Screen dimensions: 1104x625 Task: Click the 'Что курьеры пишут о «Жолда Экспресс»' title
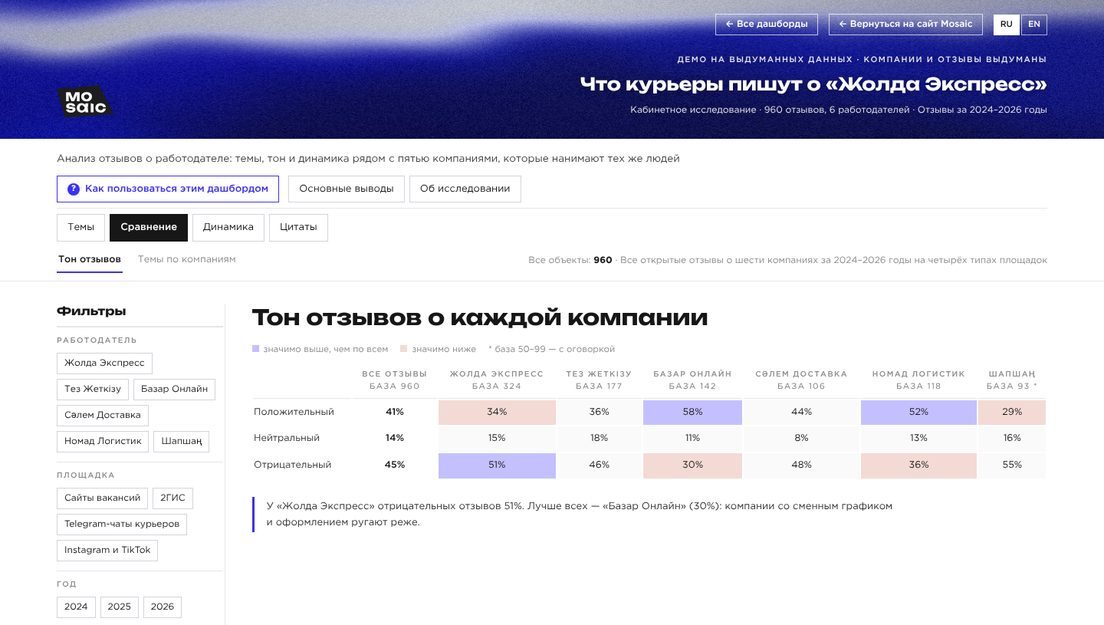pyautogui.click(x=813, y=84)
